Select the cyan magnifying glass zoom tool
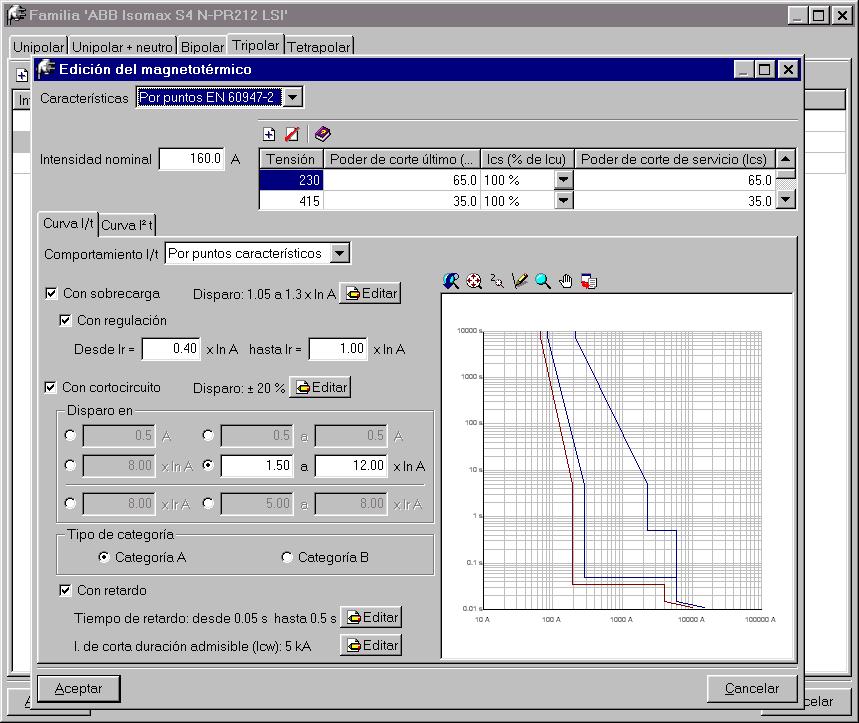 (542, 281)
